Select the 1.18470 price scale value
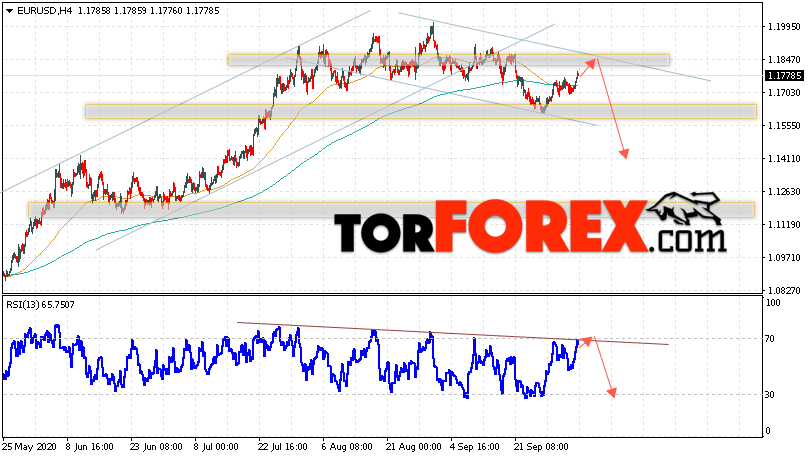 point(784,60)
